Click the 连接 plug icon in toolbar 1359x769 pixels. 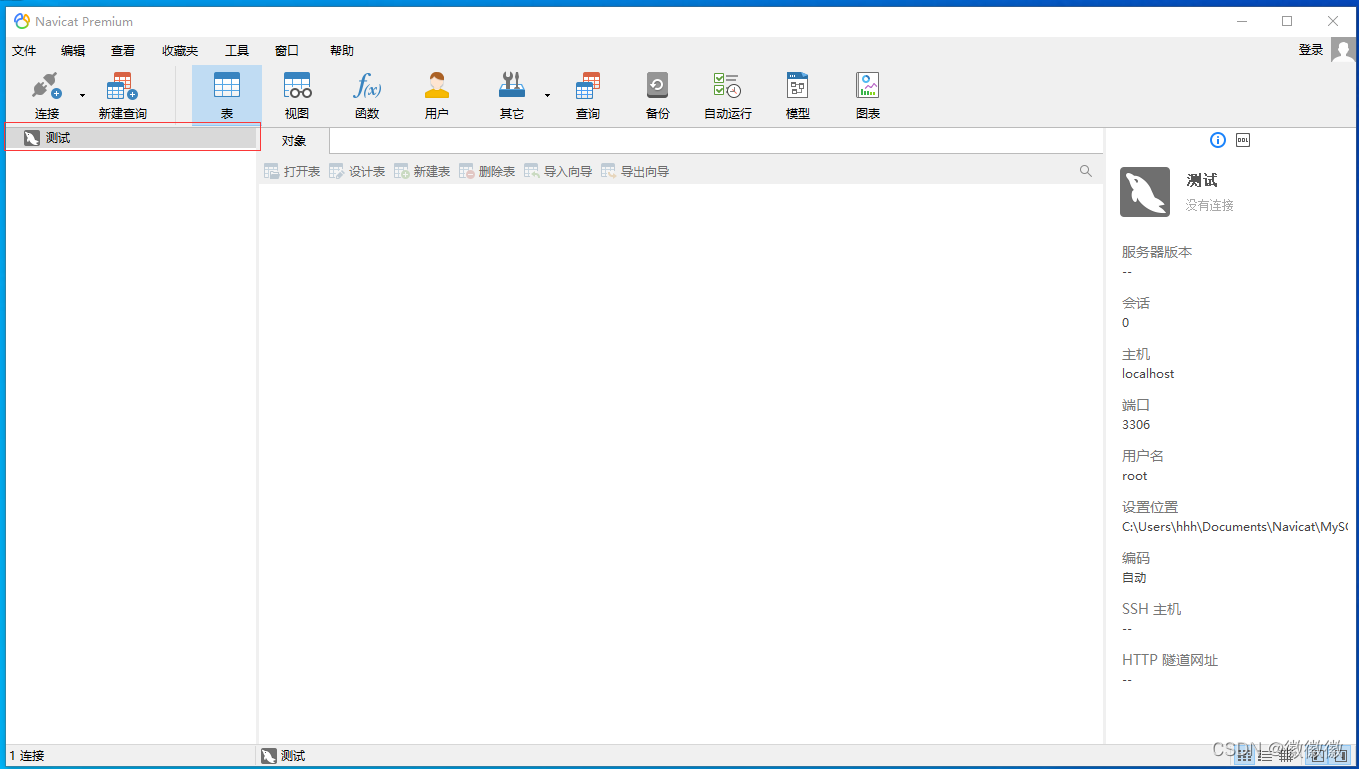click(x=47, y=86)
